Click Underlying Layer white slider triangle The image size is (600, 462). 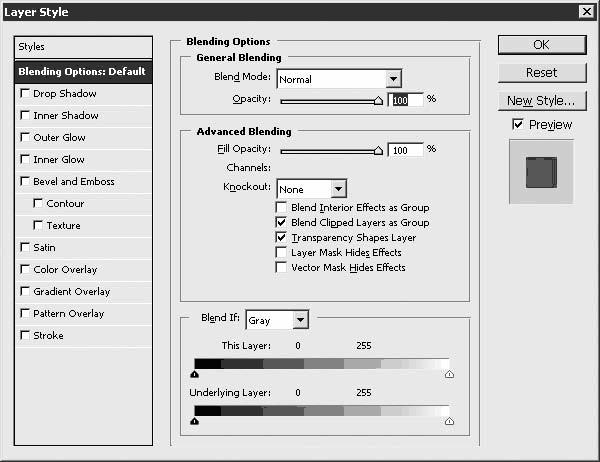point(449,421)
